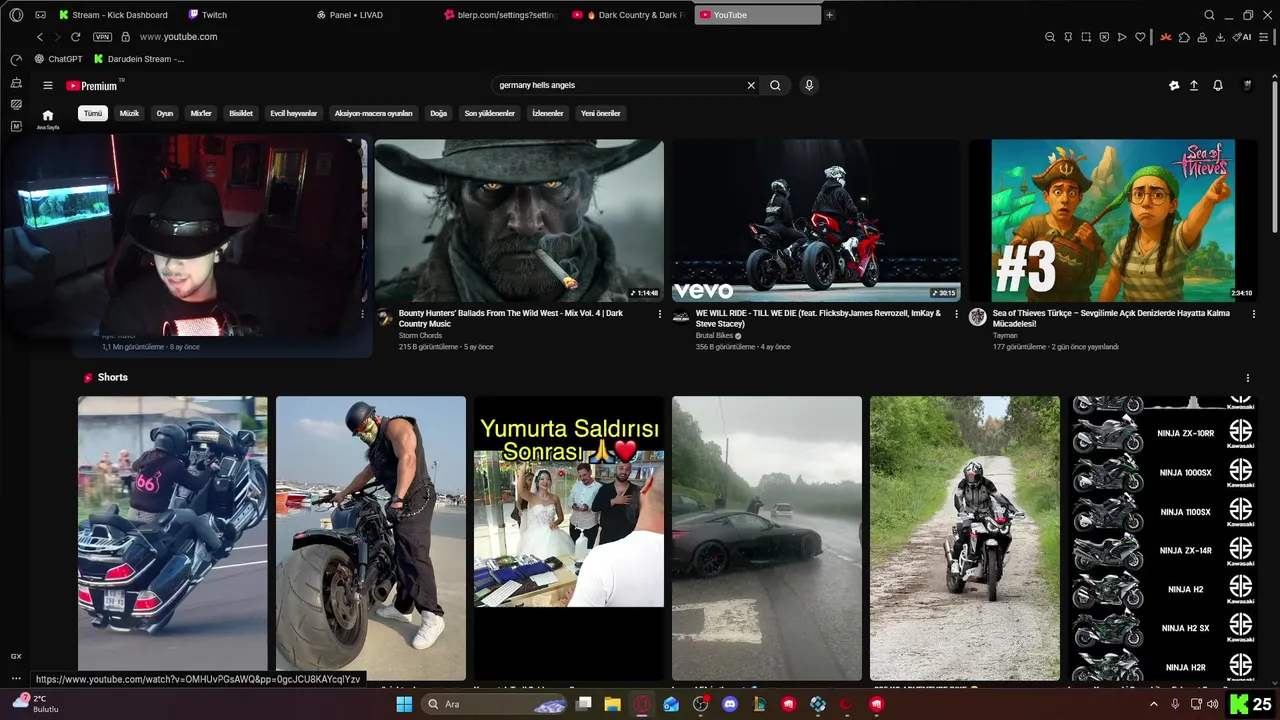Open YouTube notifications bell
Viewport: 1280px width, 720px height.
(x=1218, y=86)
